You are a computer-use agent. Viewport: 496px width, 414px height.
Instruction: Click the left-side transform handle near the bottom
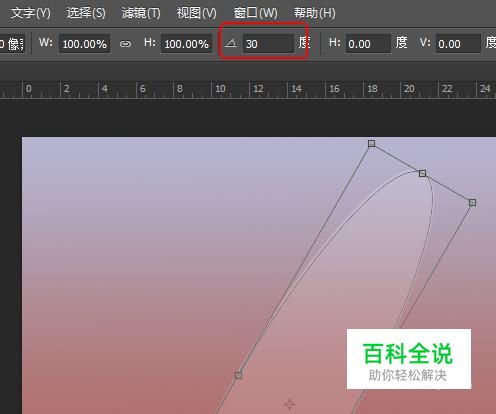[238, 375]
